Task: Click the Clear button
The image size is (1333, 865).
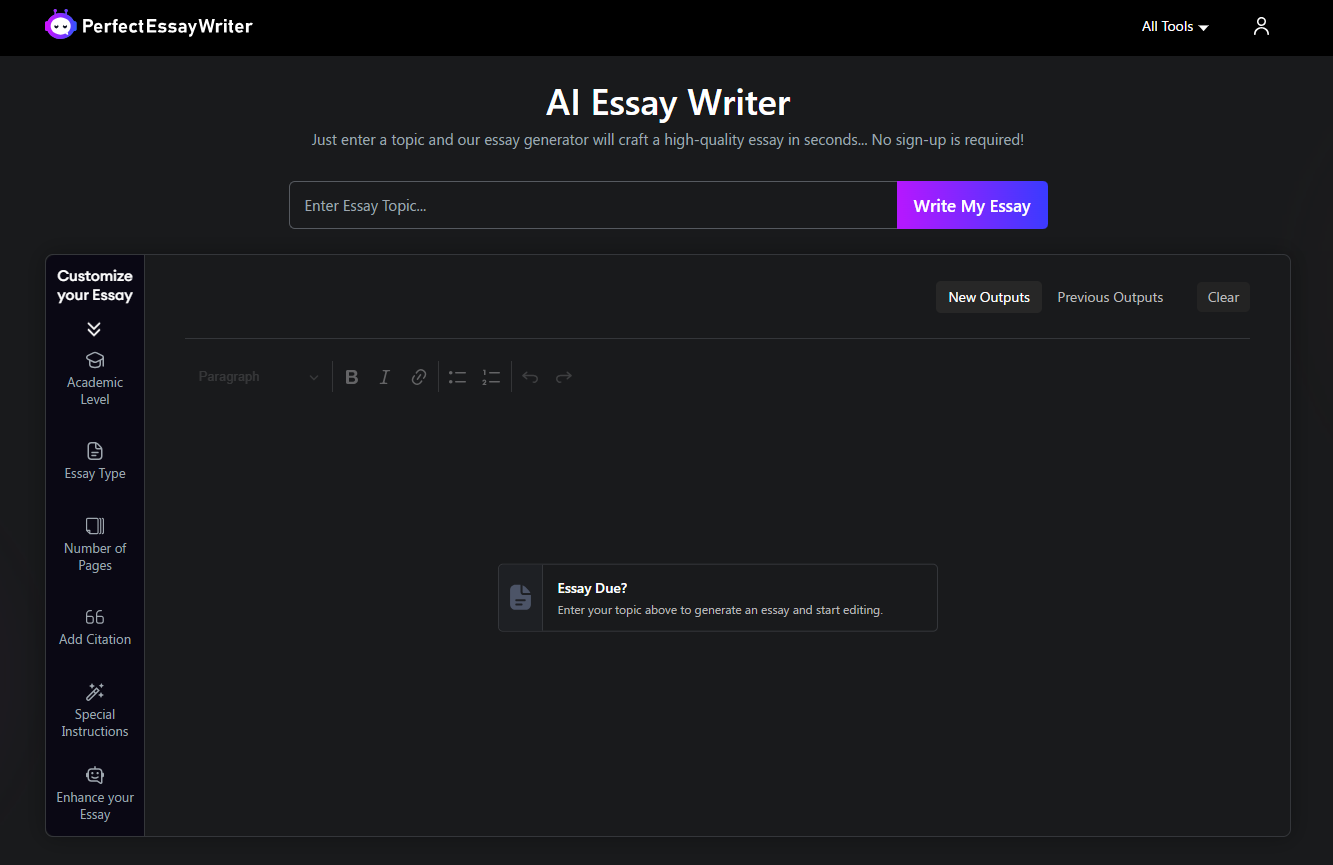Action: (x=1223, y=297)
